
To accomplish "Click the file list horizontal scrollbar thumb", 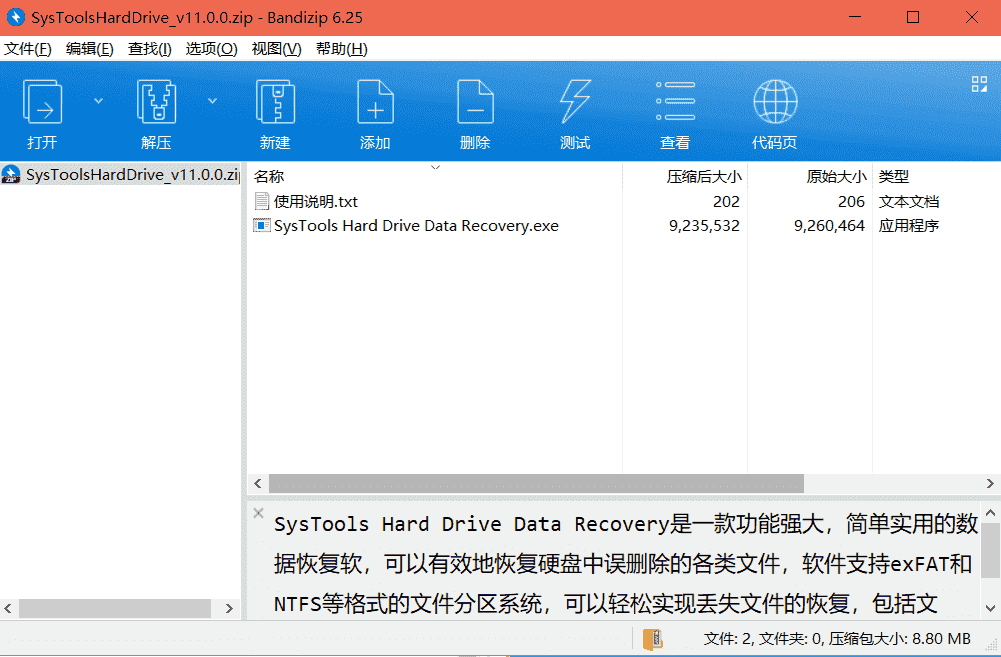I will pos(536,483).
